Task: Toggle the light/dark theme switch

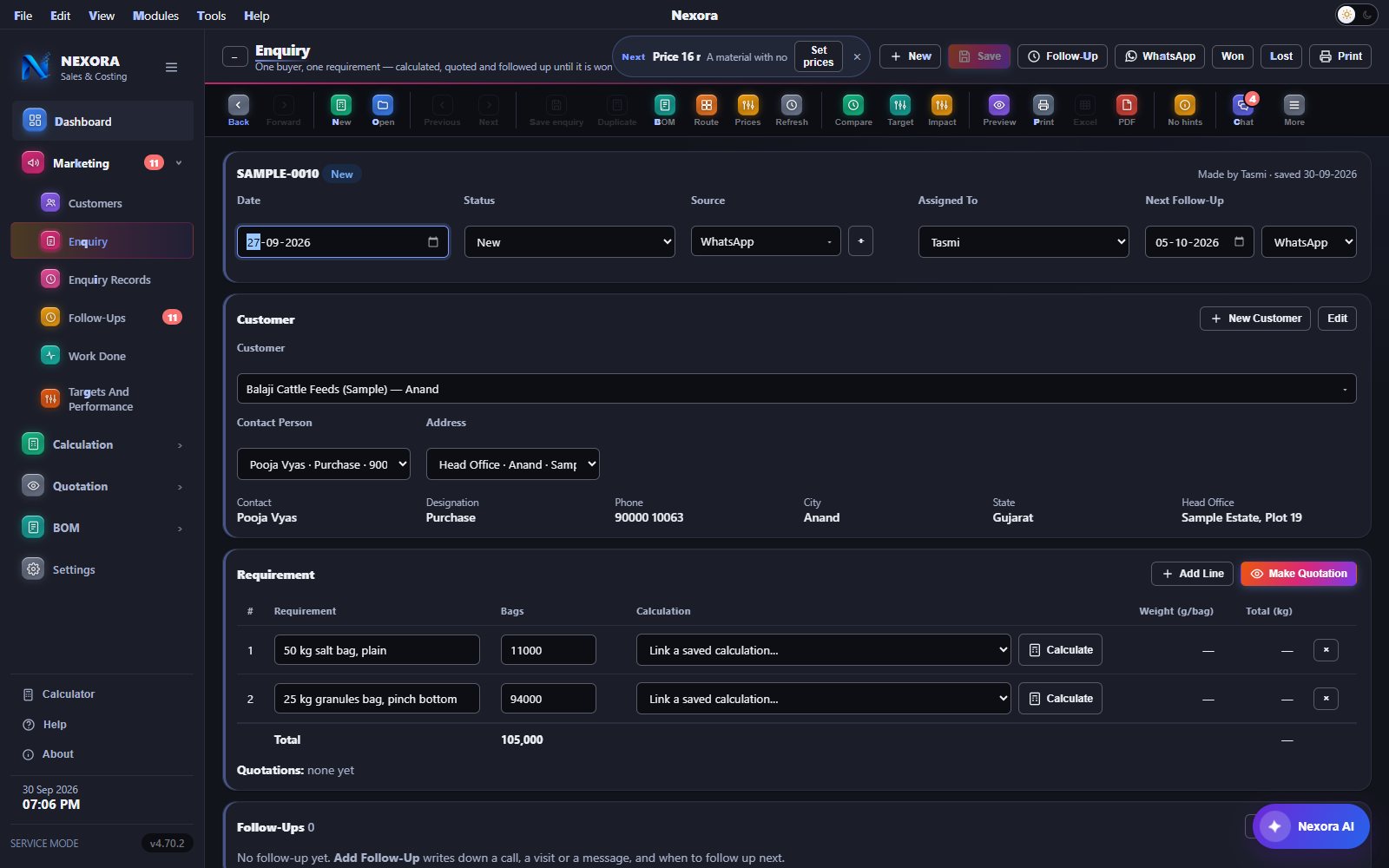Action: pos(1356,15)
